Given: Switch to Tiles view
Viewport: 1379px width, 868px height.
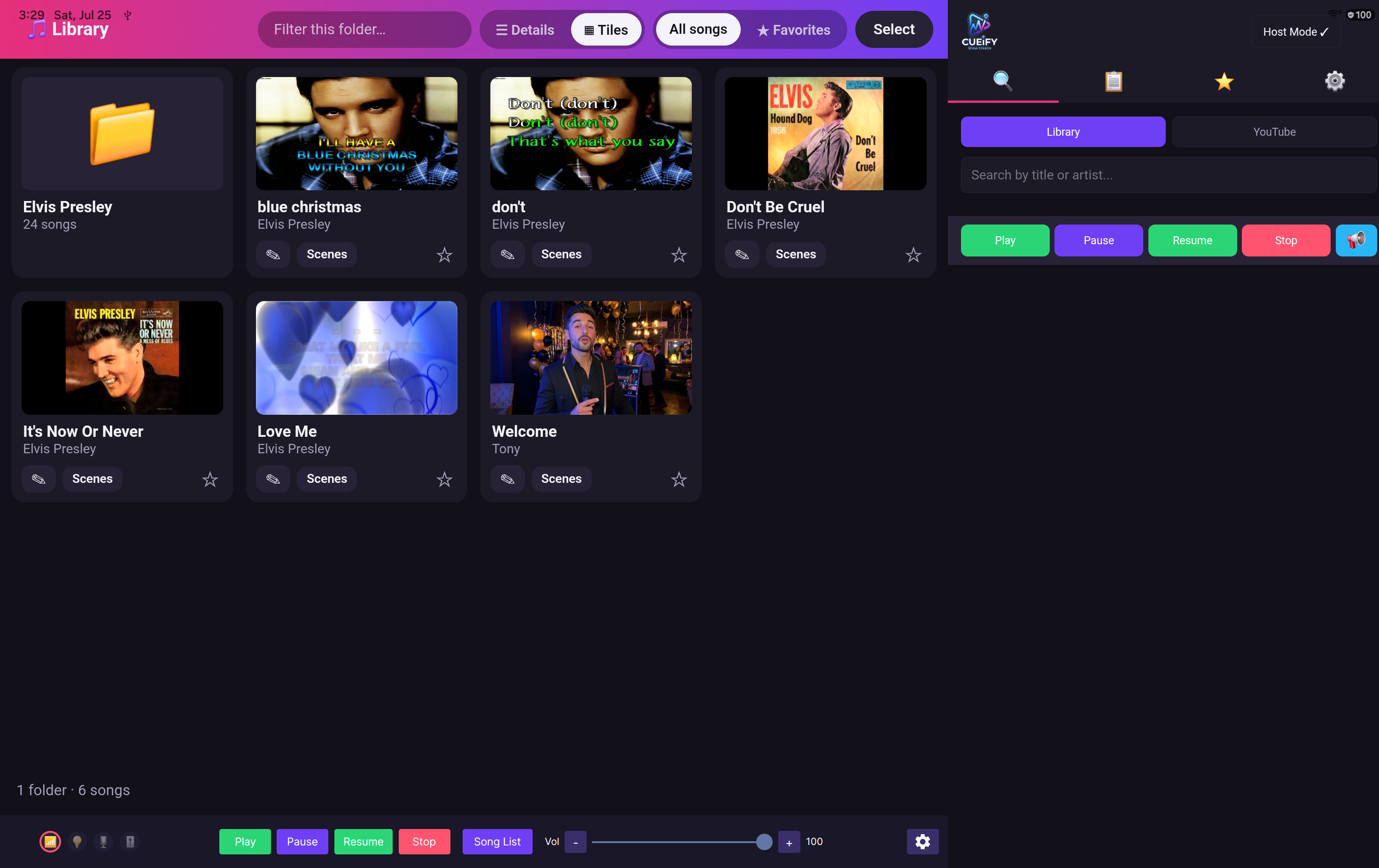Looking at the screenshot, I should (x=606, y=30).
